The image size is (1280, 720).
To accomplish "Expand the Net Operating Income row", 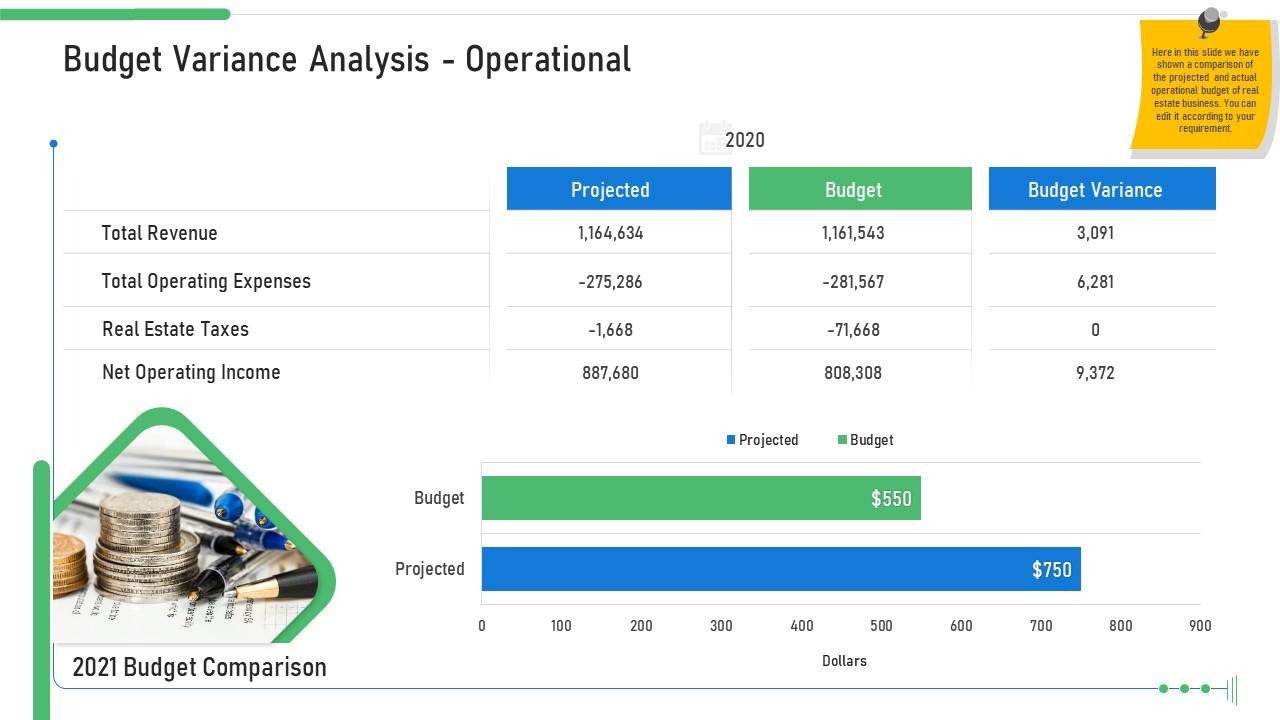I will [190, 372].
